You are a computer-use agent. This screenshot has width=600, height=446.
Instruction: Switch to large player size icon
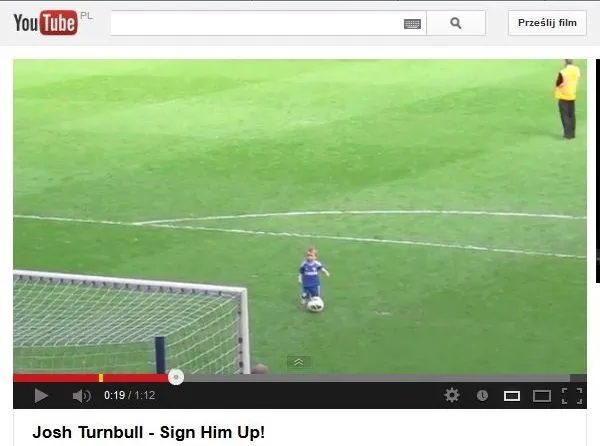point(542,396)
